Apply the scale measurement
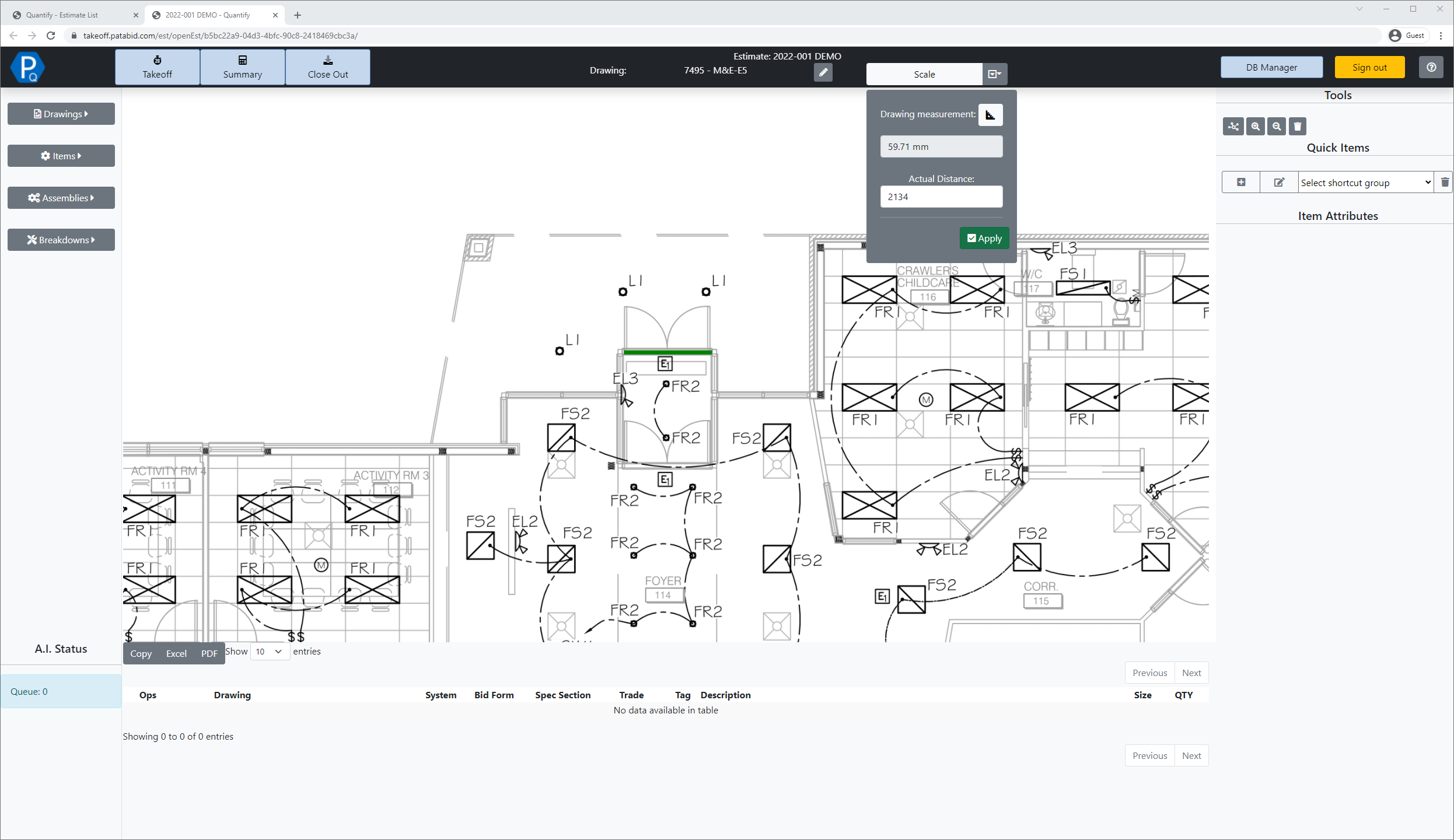The image size is (1454, 840). [984, 238]
